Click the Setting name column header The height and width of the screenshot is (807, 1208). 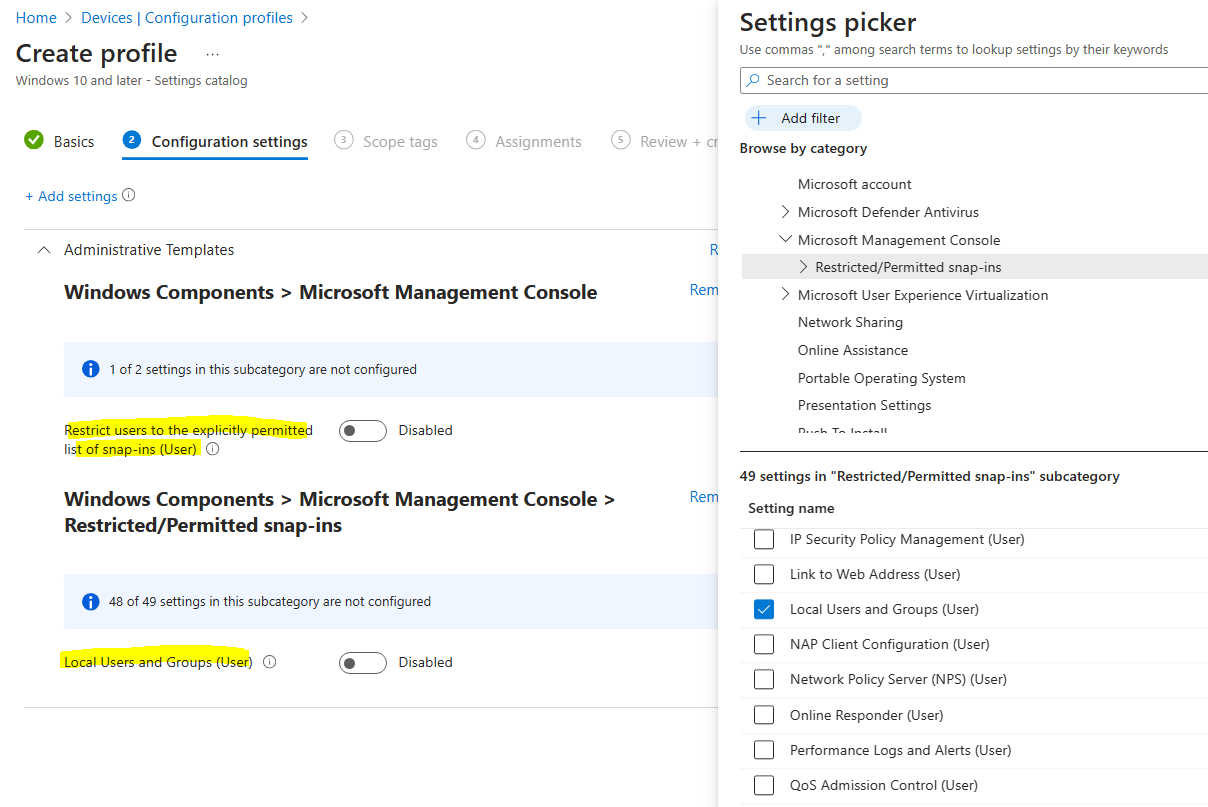coord(791,508)
